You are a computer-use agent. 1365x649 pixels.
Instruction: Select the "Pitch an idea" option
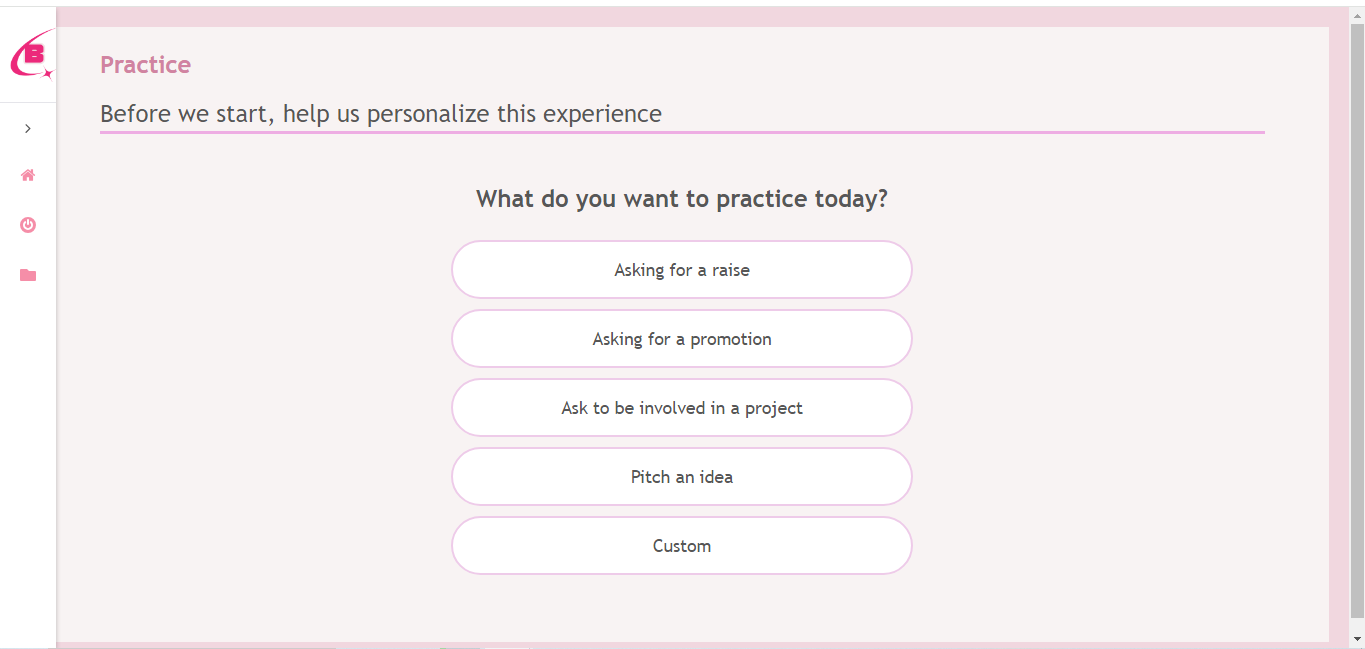681,477
